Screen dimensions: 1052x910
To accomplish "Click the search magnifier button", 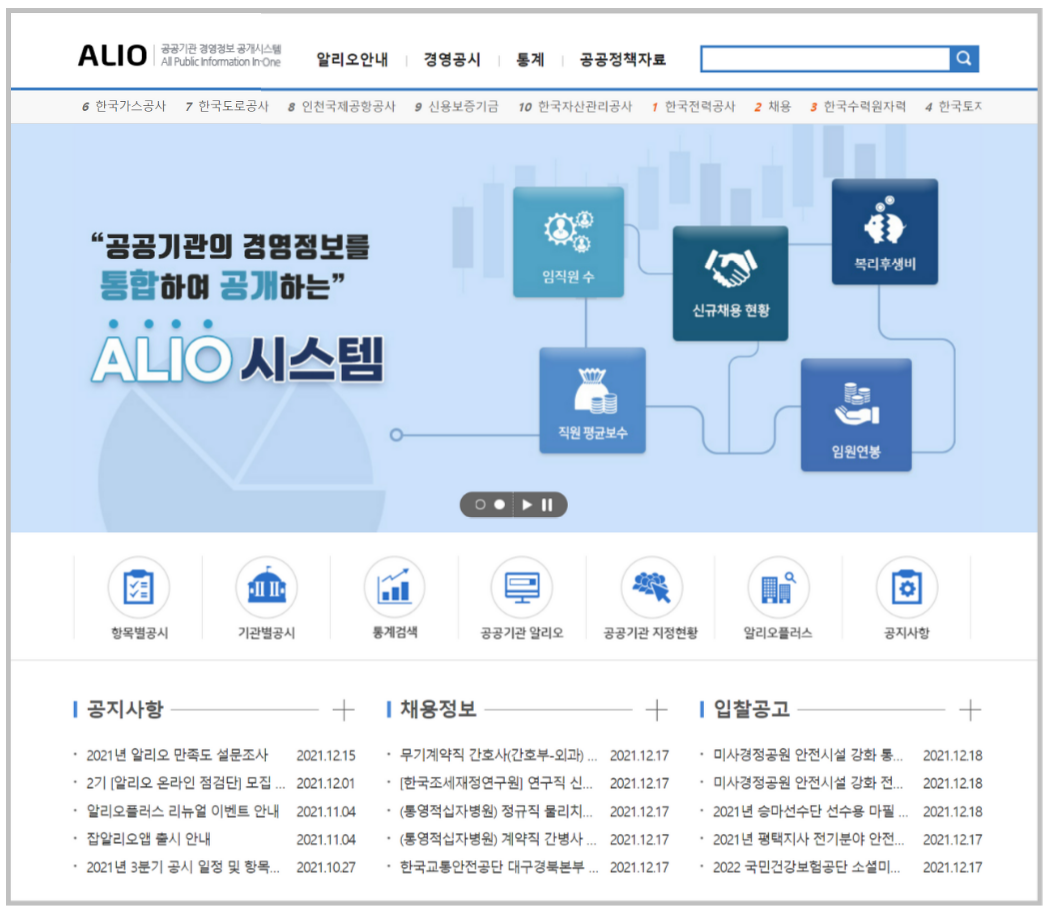I will point(964,58).
